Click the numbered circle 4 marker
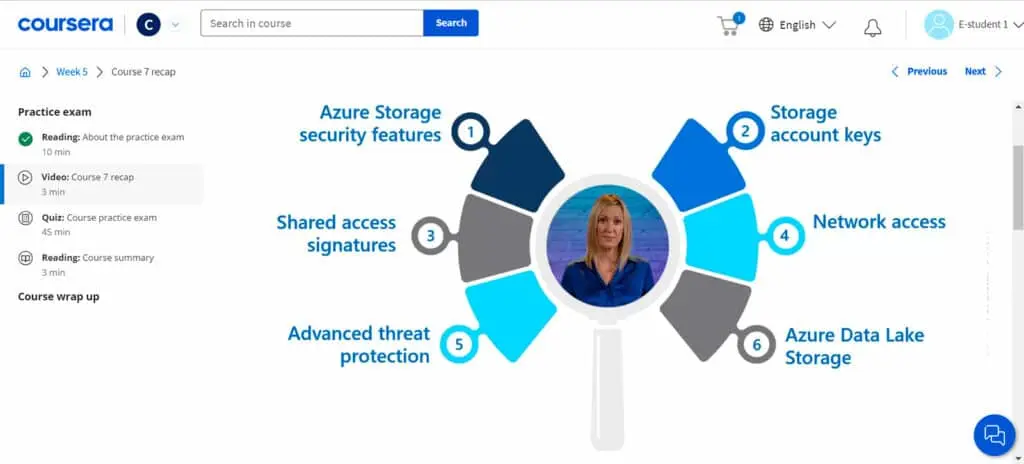Viewport: 1024px width, 464px height. [x=785, y=235]
